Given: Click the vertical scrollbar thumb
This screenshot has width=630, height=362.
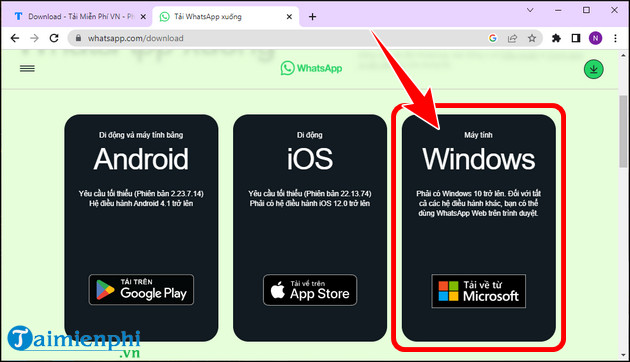Looking at the screenshot, I should pos(623,131).
